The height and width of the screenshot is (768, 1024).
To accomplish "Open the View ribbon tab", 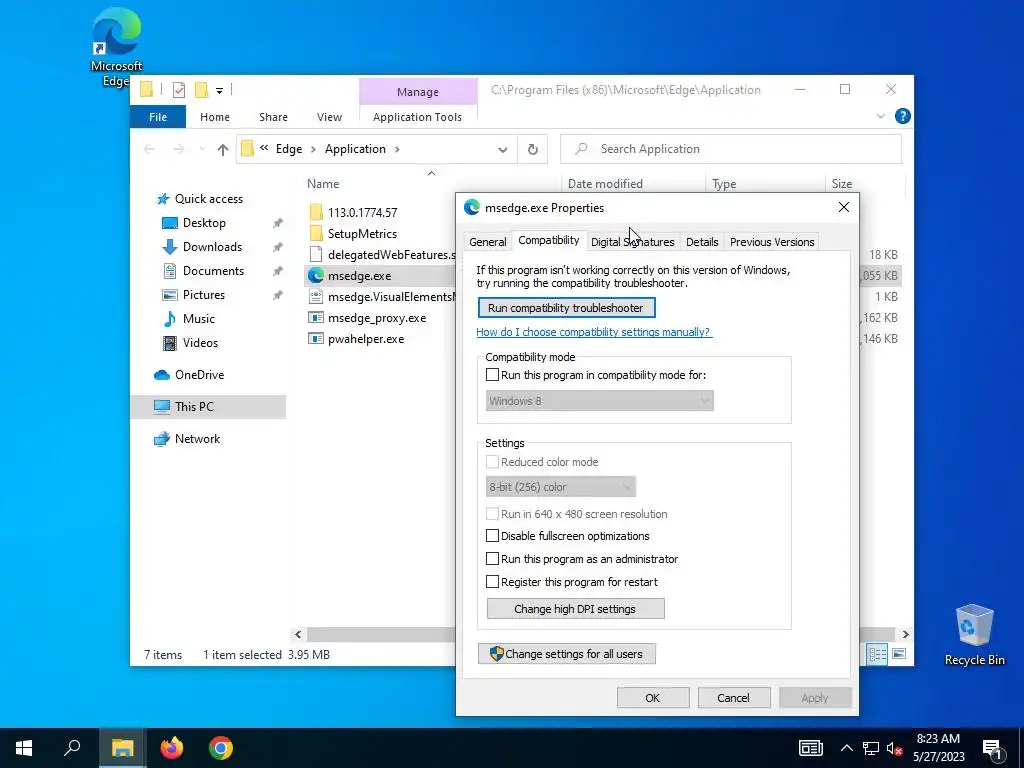I will 329,117.
